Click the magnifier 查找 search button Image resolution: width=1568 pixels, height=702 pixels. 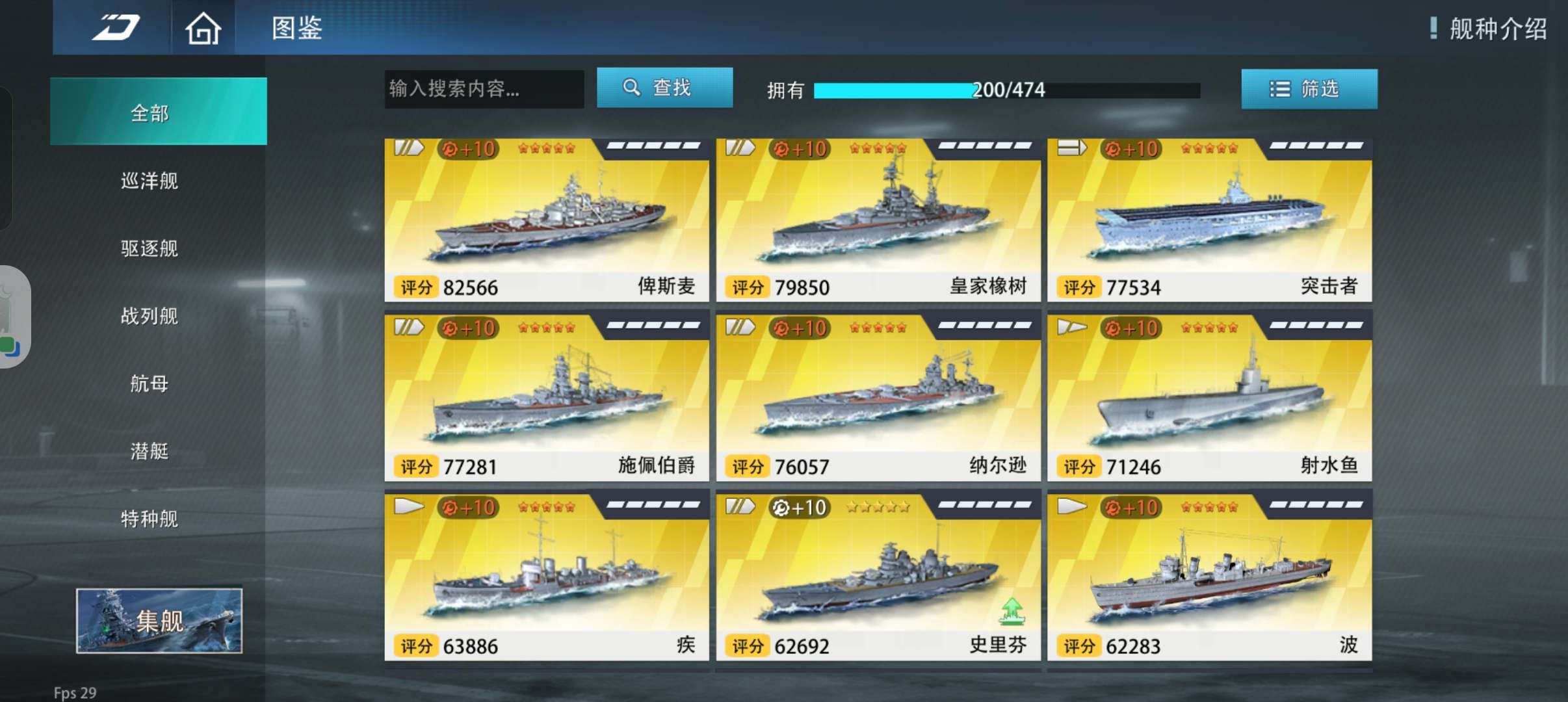coord(664,88)
